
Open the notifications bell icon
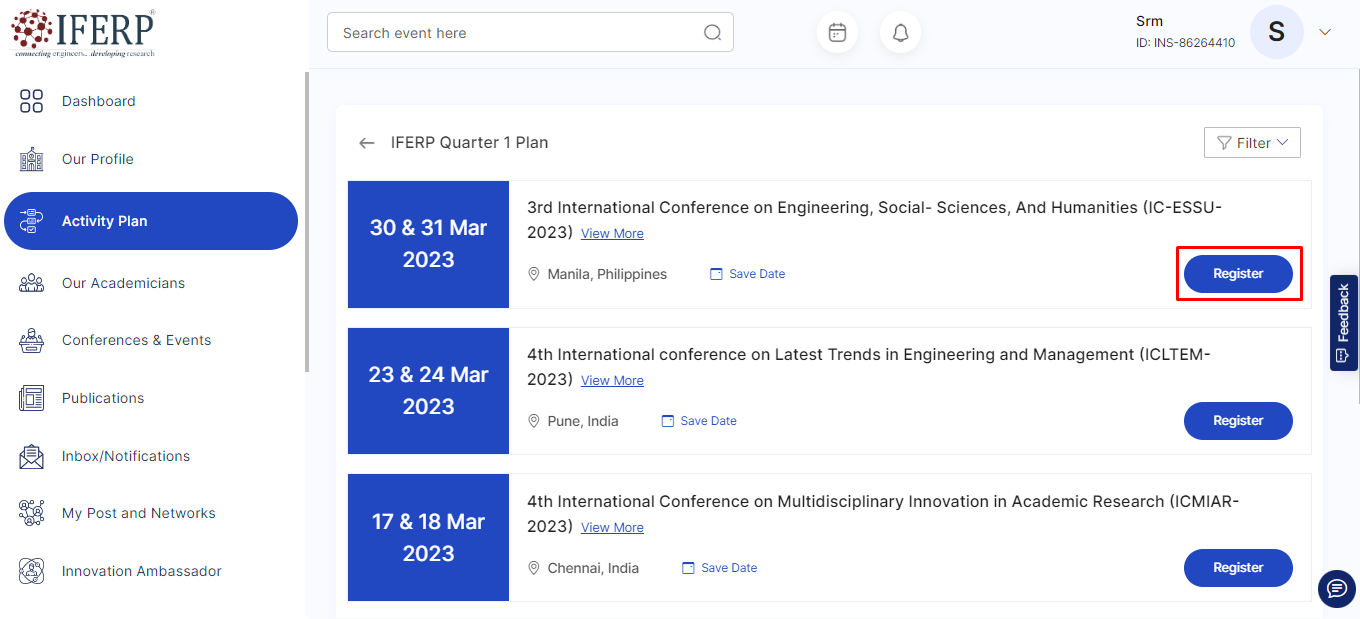(900, 33)
